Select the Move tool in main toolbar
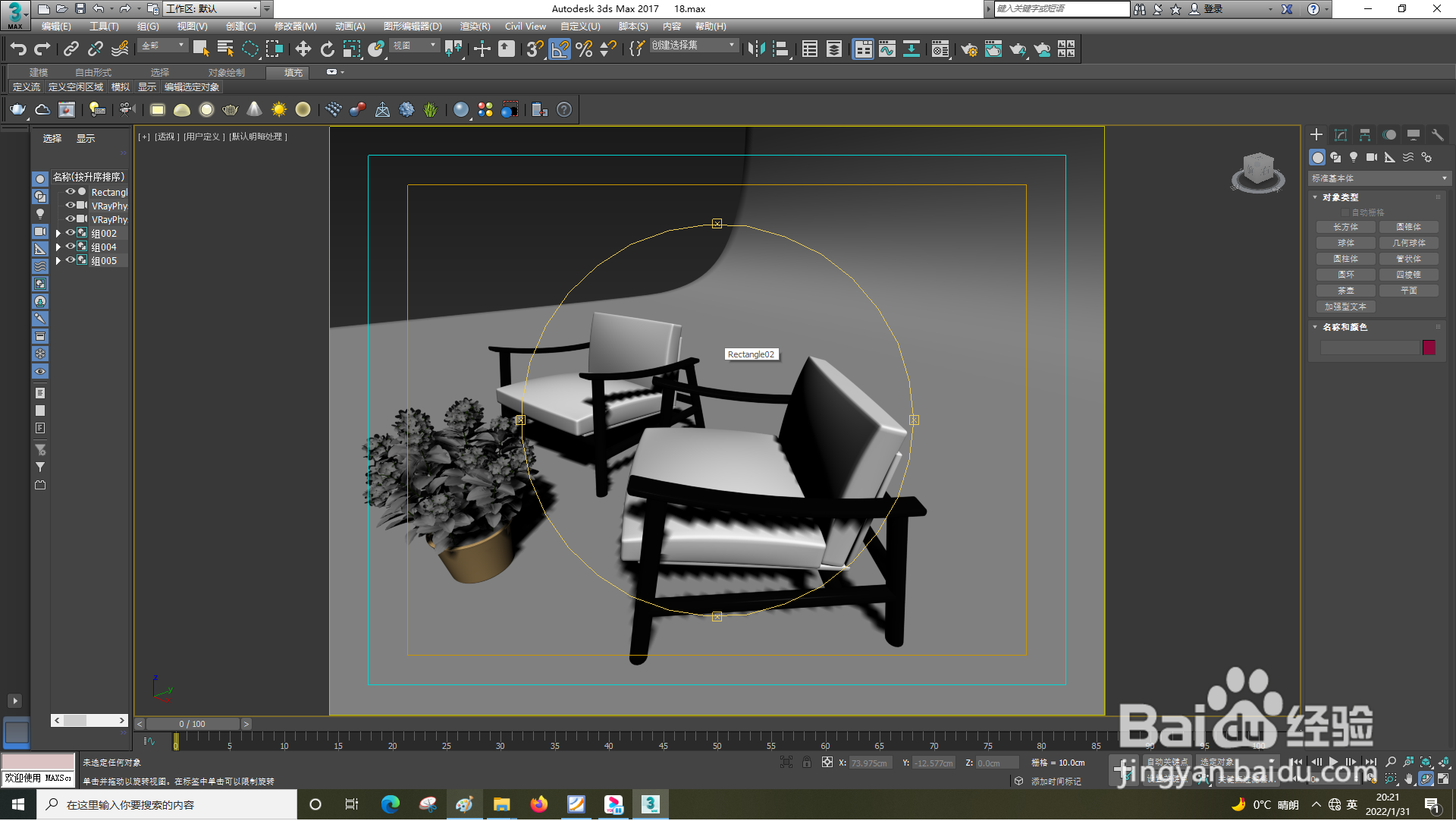This screenshot has height=821, width=1456. pyautogui.click(x=303, y=49)
